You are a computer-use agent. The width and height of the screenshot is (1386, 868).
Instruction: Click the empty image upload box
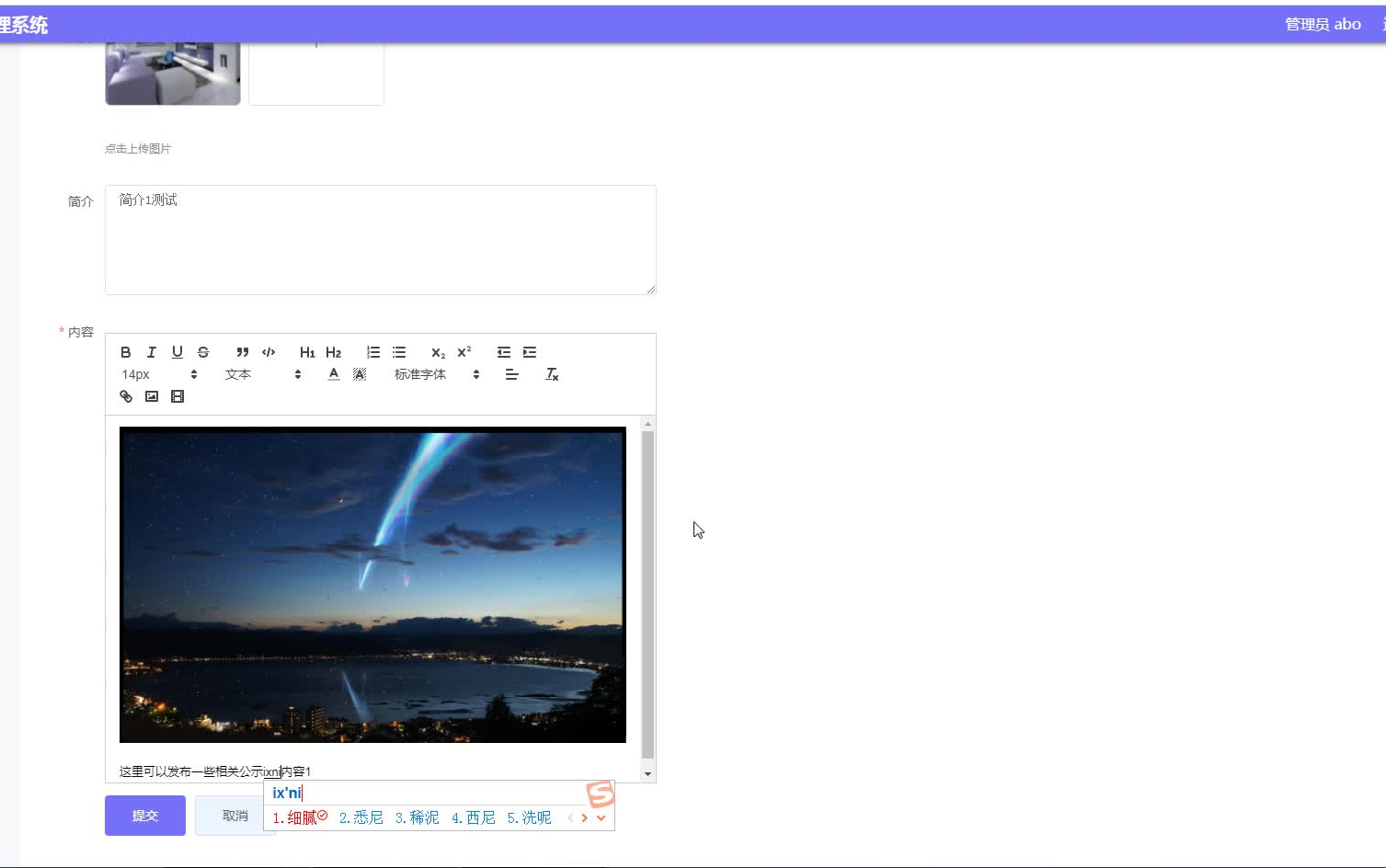click(x=316, y=73)
